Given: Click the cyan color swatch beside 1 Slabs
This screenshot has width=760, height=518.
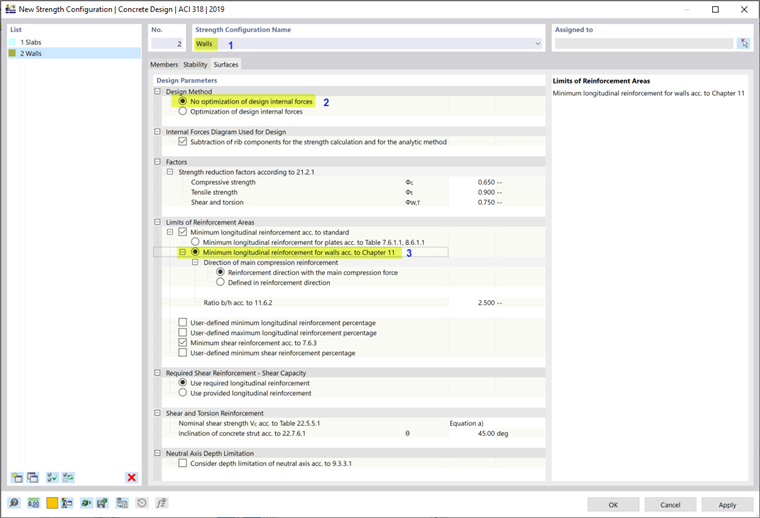Looking at the screenshot, I should tap(13, 42).
